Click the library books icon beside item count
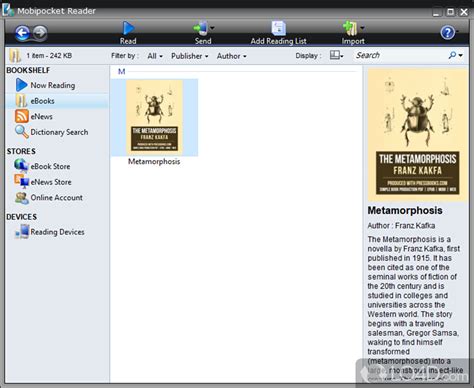The width and height of the screenshot is (474, 388). coord(15,56)
